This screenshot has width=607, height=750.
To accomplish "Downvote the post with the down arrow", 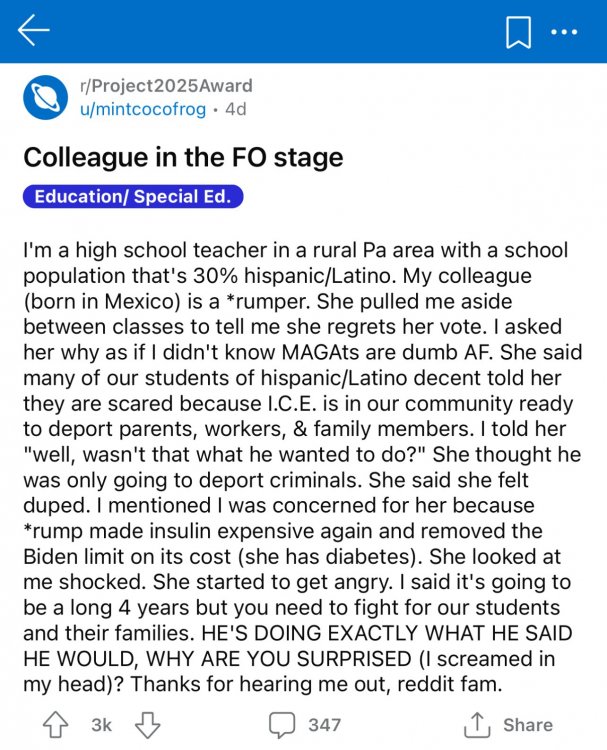I will (x=147, y=724).
